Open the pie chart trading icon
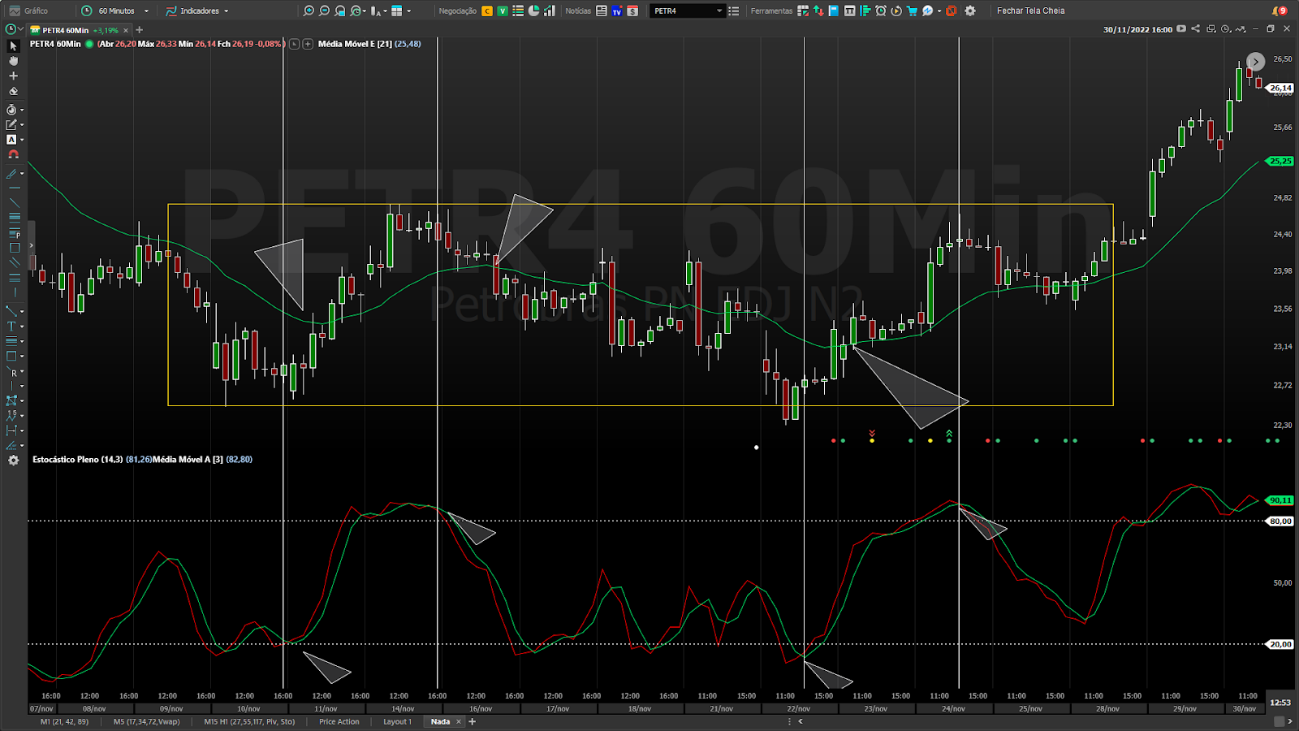 [x=533, y=11]
